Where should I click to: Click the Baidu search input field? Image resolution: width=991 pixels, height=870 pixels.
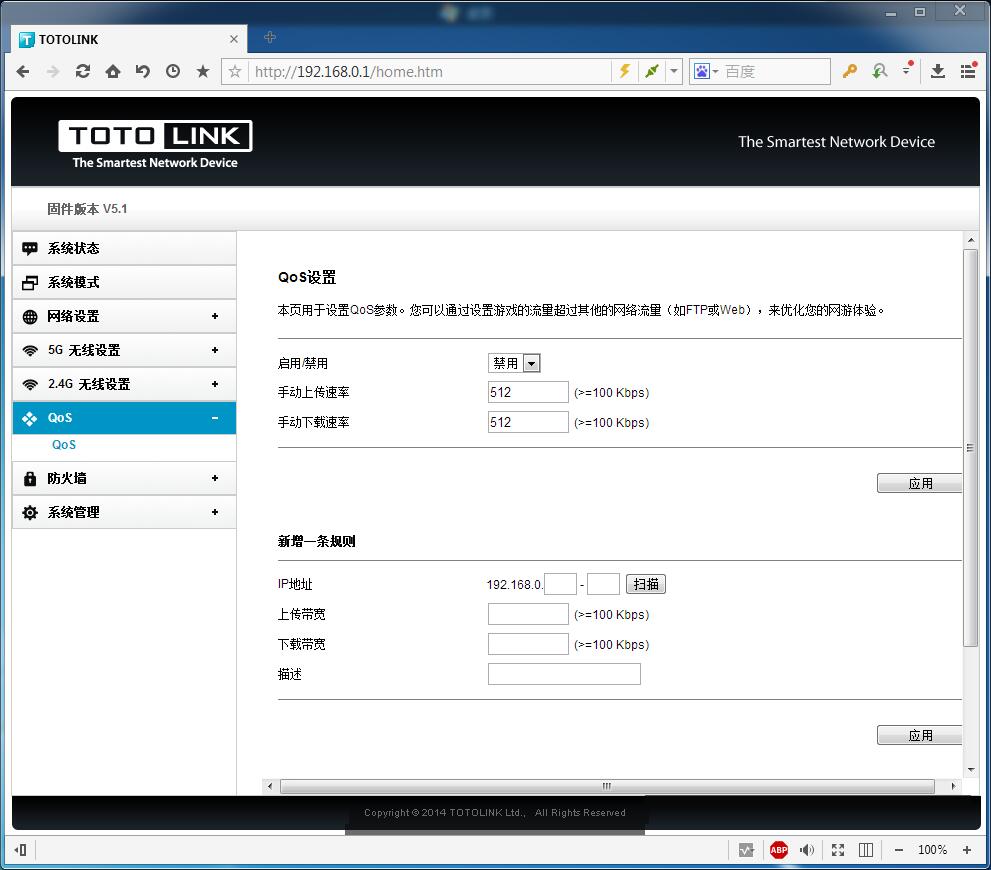tap(775, 71)
